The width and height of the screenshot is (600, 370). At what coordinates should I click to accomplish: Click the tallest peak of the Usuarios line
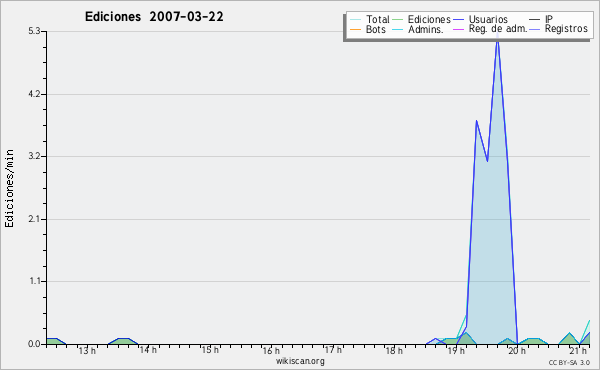[497, 36]
